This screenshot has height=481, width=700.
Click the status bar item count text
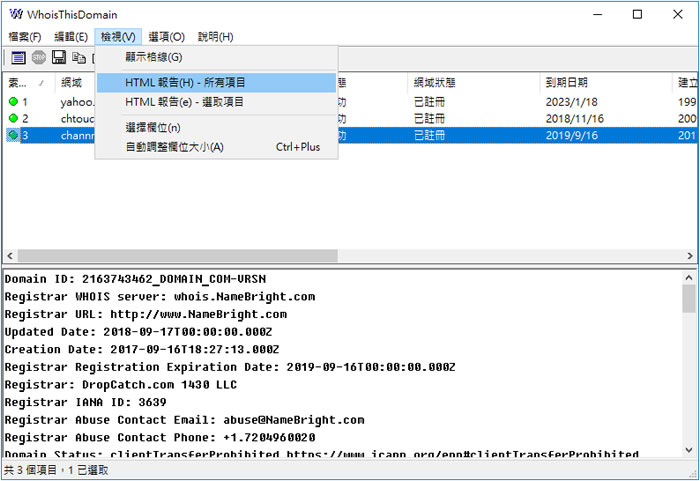56,470
